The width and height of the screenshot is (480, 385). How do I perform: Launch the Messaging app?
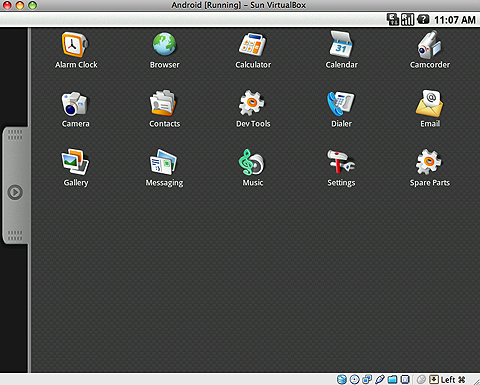164,168
